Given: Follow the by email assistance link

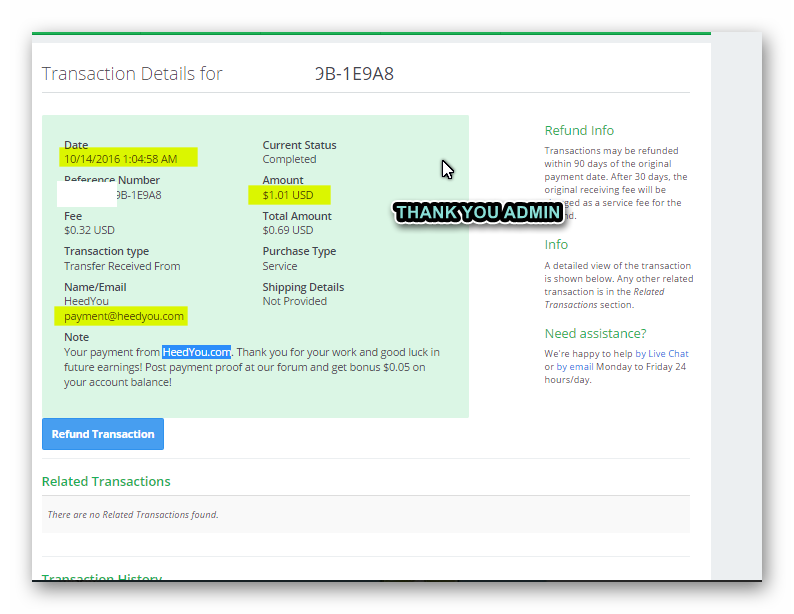Looking at the screenshot, I should point(575,366).
